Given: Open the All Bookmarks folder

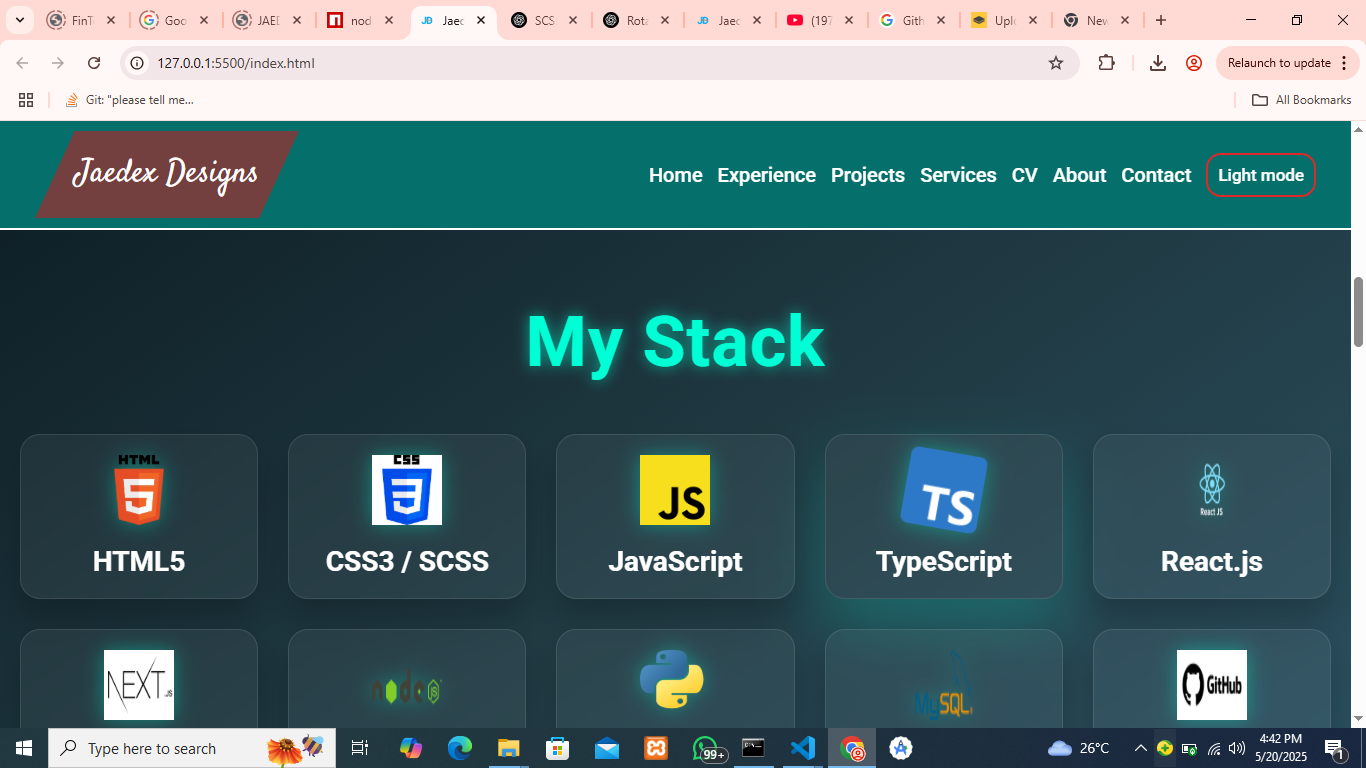Looking at the screenshot, I should tap(1302, 100).
